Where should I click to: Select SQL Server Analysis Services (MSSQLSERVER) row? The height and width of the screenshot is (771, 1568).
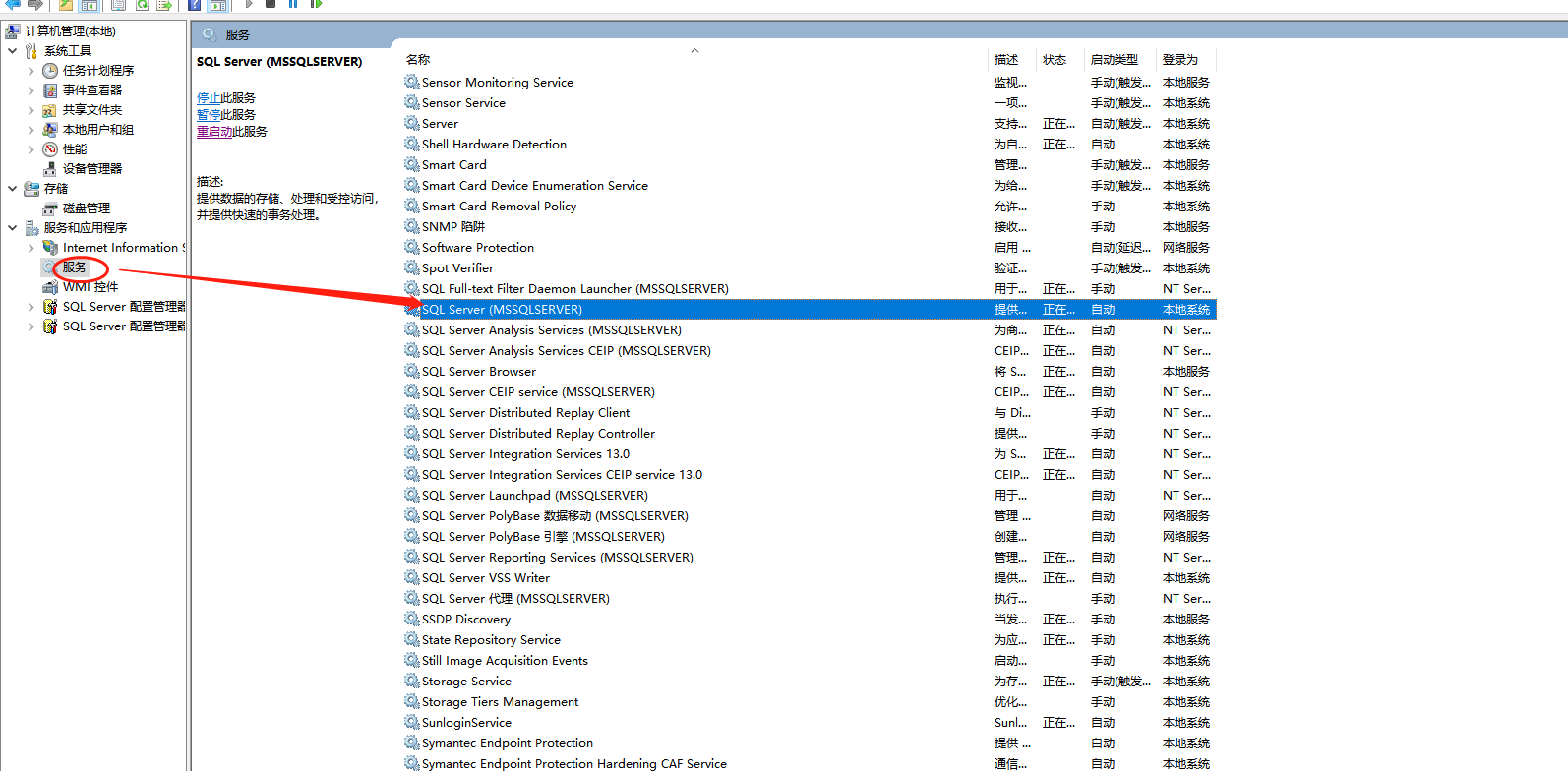coord(810,329)
